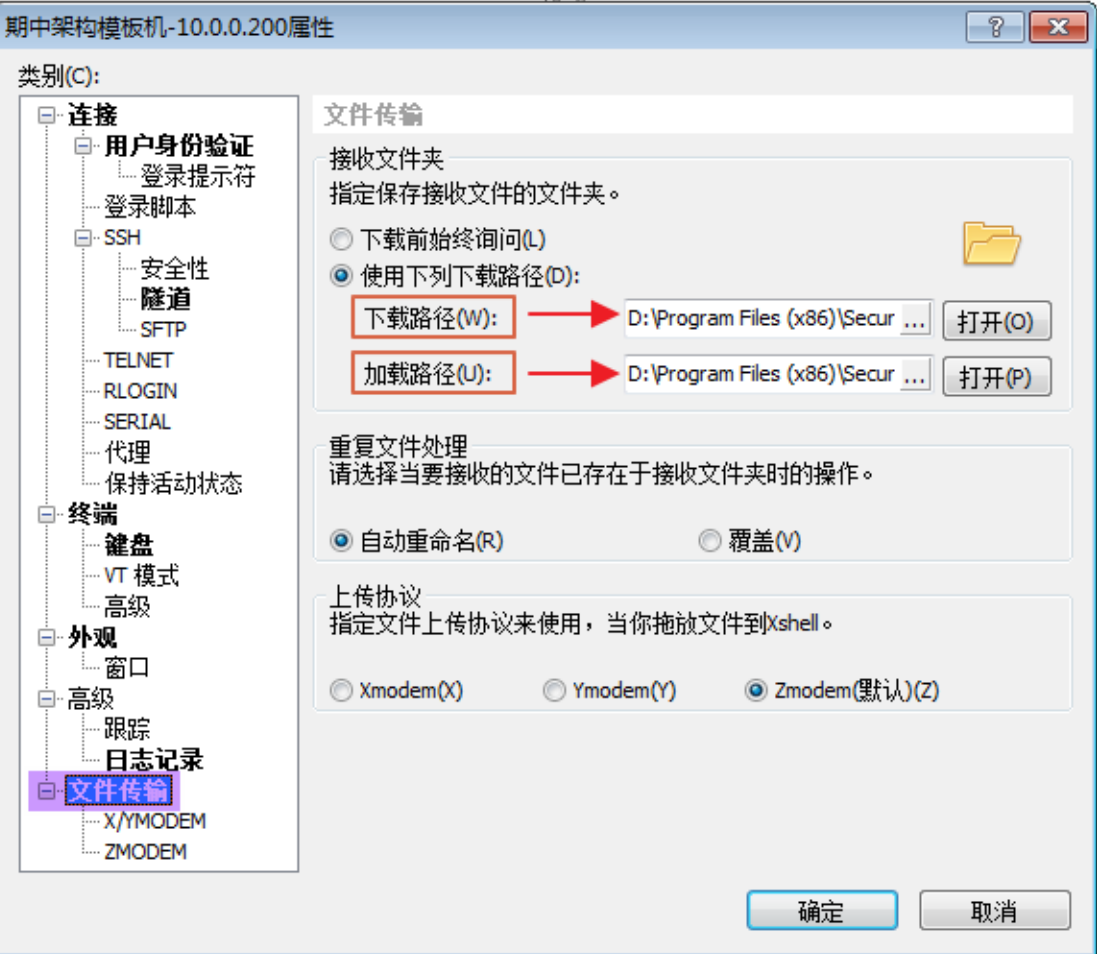1097x954 pixels.
Task: Select 使用下列下载路径 radio option
Action: pos(341,276)
